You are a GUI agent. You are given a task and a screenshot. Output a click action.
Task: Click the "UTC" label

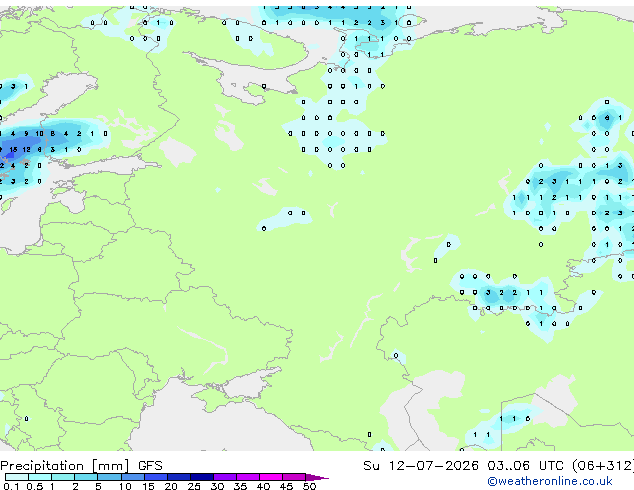point(551,466)
